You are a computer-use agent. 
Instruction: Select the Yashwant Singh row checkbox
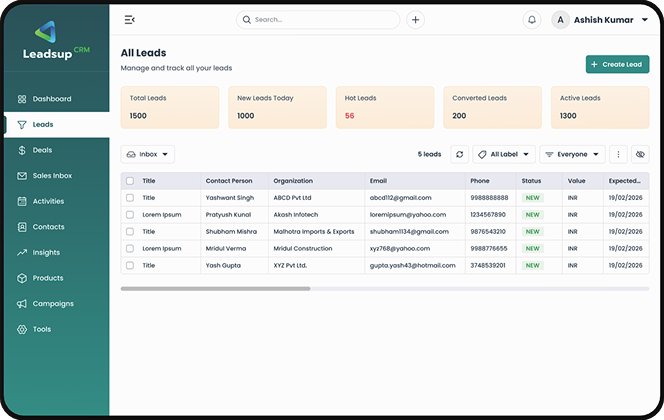[x=129, y=198]
